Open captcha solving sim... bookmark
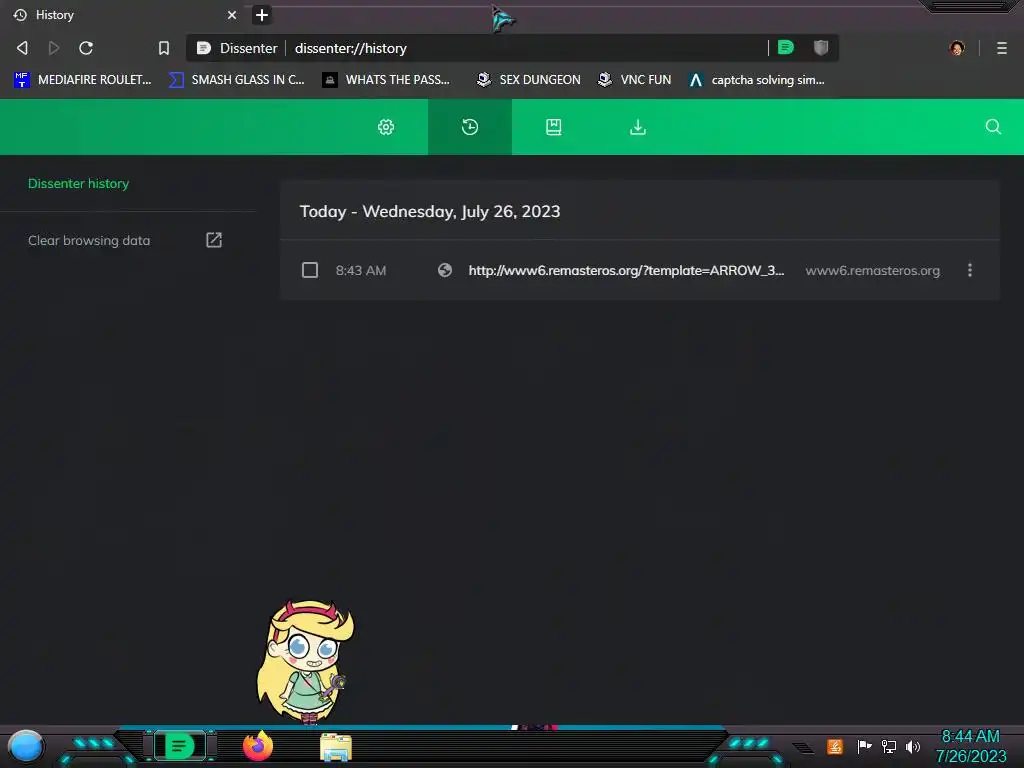 (x=757, y=80)
